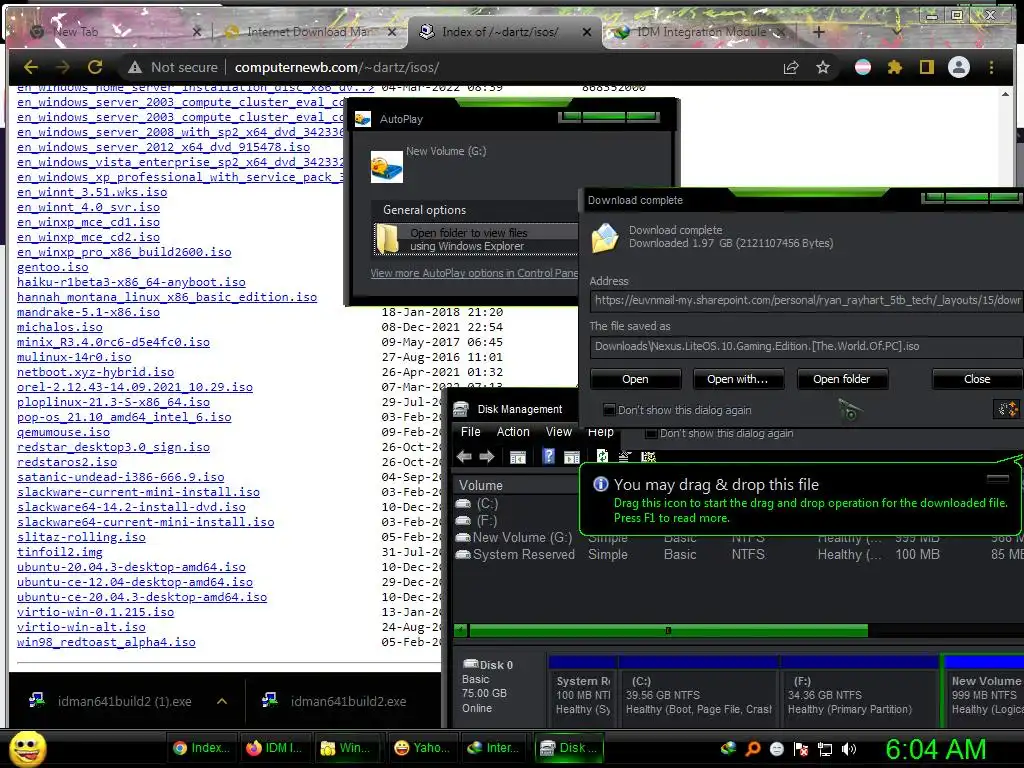Image resolution: width=1024 pixels, height=768 pixels.
Task: Click the Chrome back arrow
Action: [x=31, y=67]
